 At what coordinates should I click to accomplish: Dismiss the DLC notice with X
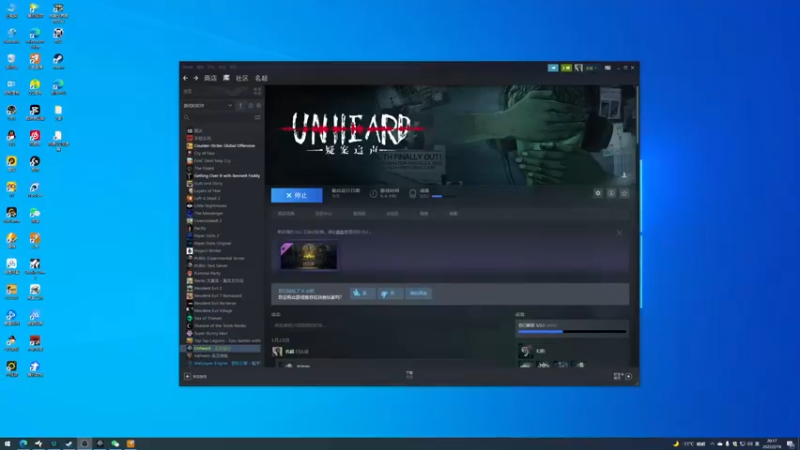click(619, 233)
